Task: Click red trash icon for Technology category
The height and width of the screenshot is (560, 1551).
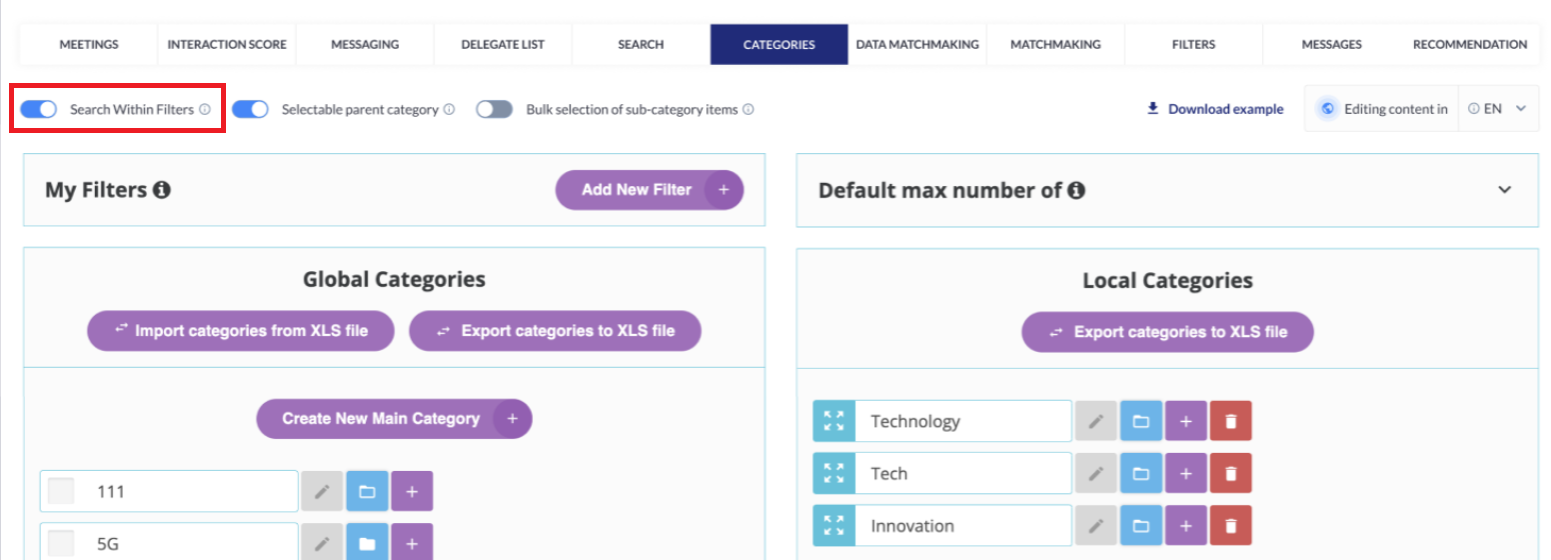Action: click(1230, 421)
